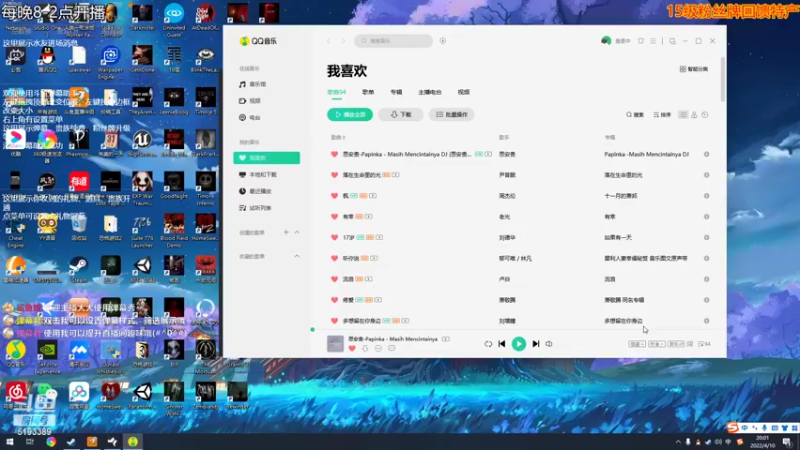800x450 pixels.
Task: Go back with the left arrow
Action: click(329, 41)
